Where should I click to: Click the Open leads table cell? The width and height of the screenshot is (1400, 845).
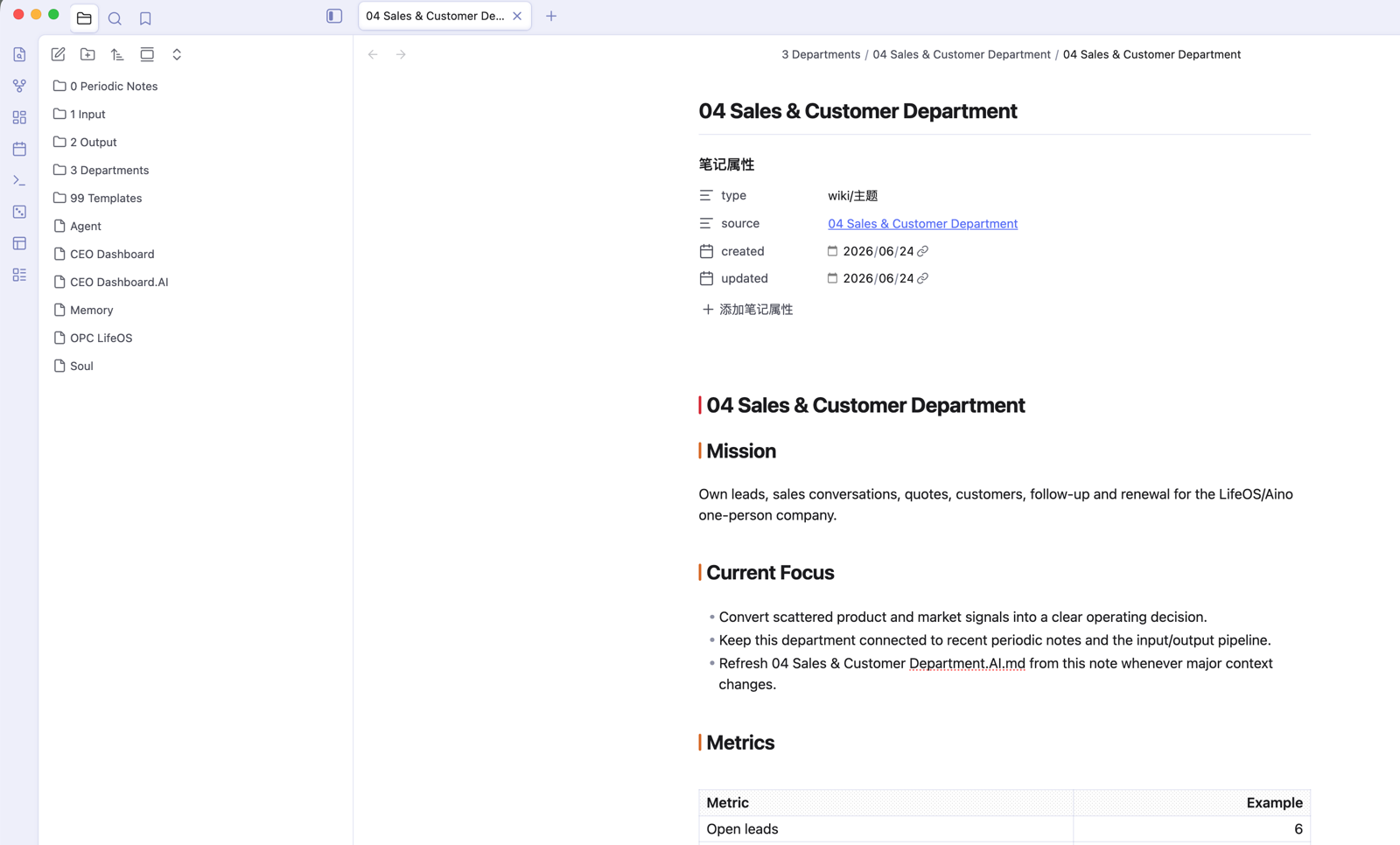(x=885, y=829)
